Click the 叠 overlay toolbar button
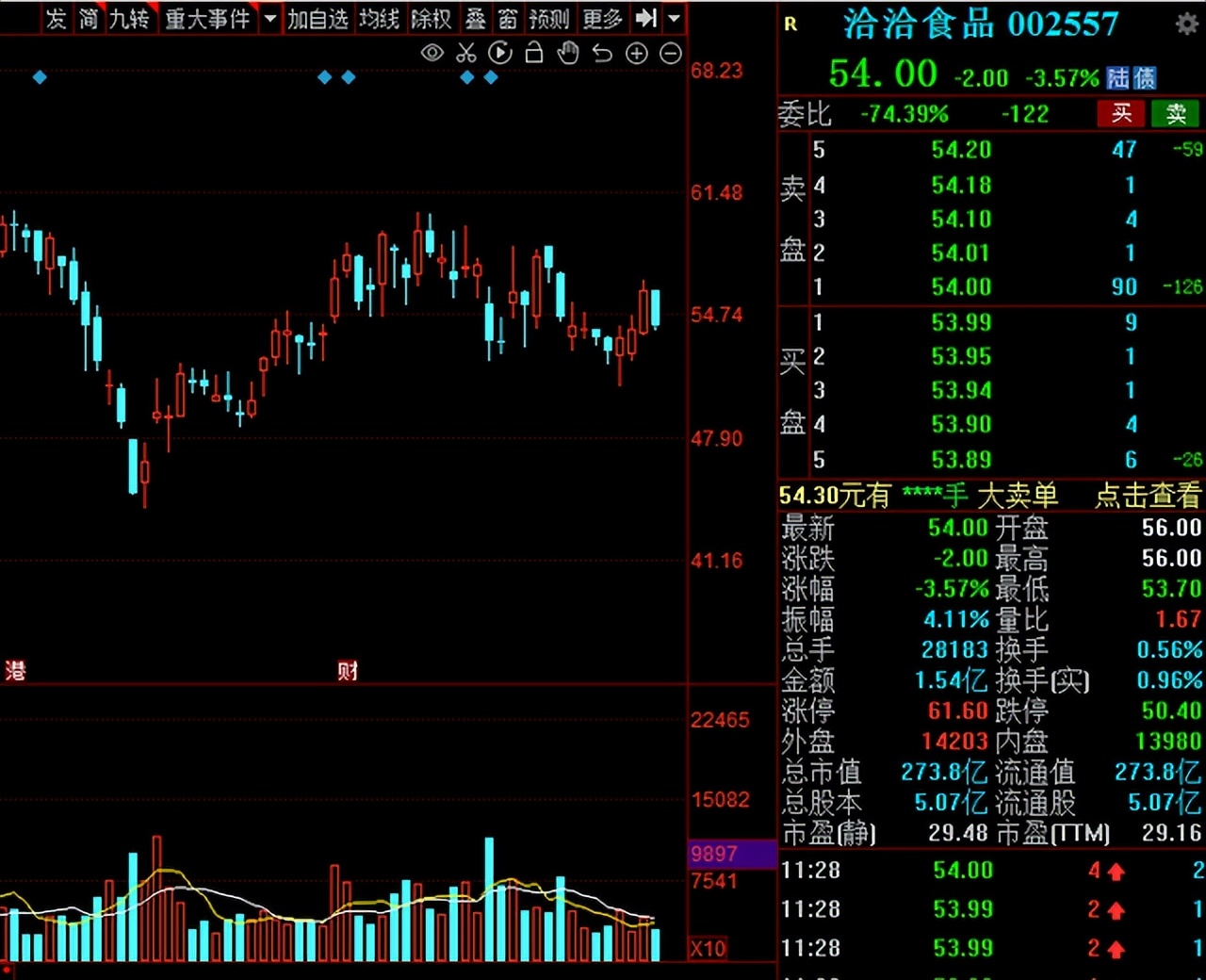The width and height of the screenshot is (1206, 980). click(x=476, y=18)
